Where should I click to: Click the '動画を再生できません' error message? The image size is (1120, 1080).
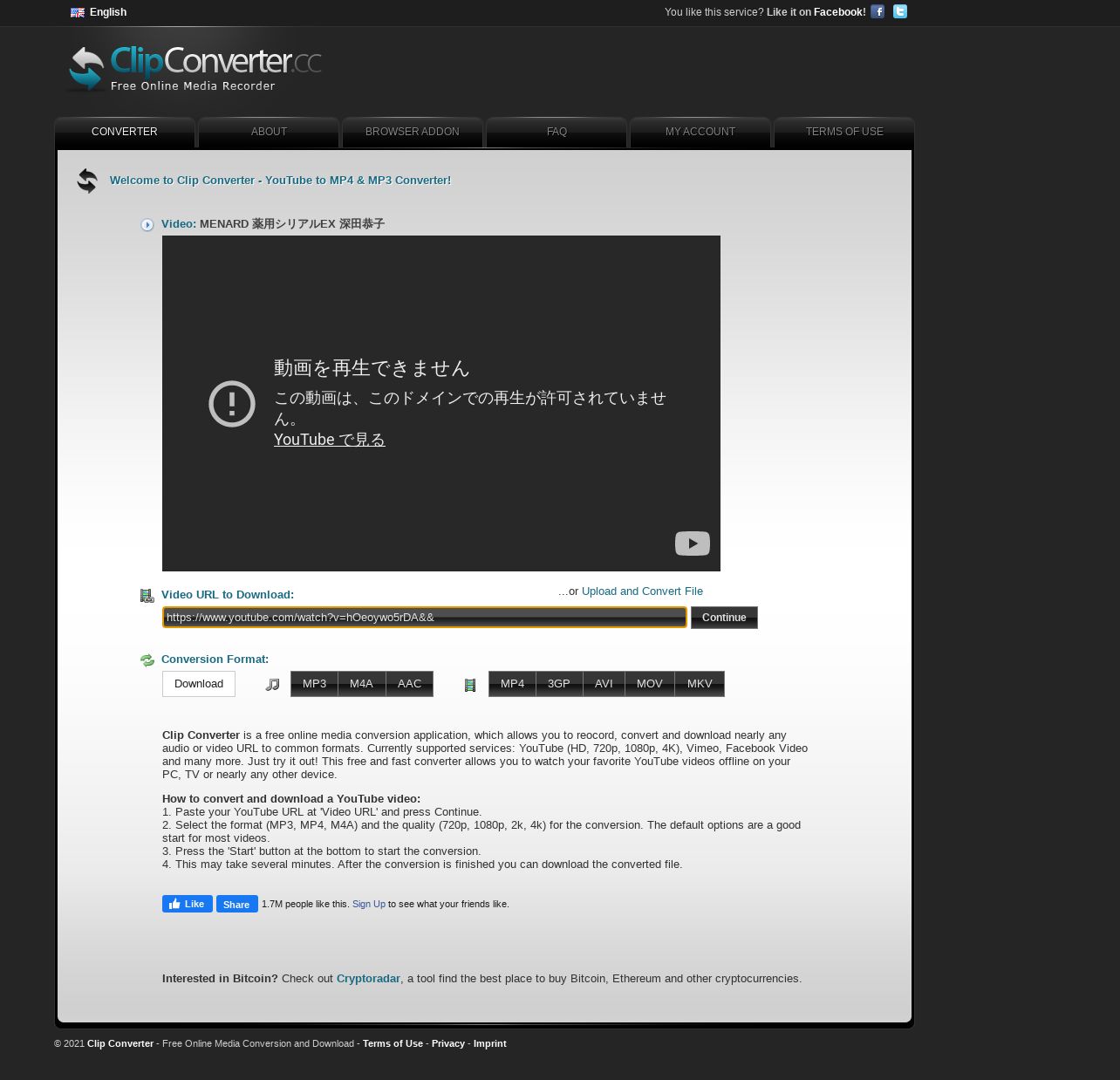point(372,368)
